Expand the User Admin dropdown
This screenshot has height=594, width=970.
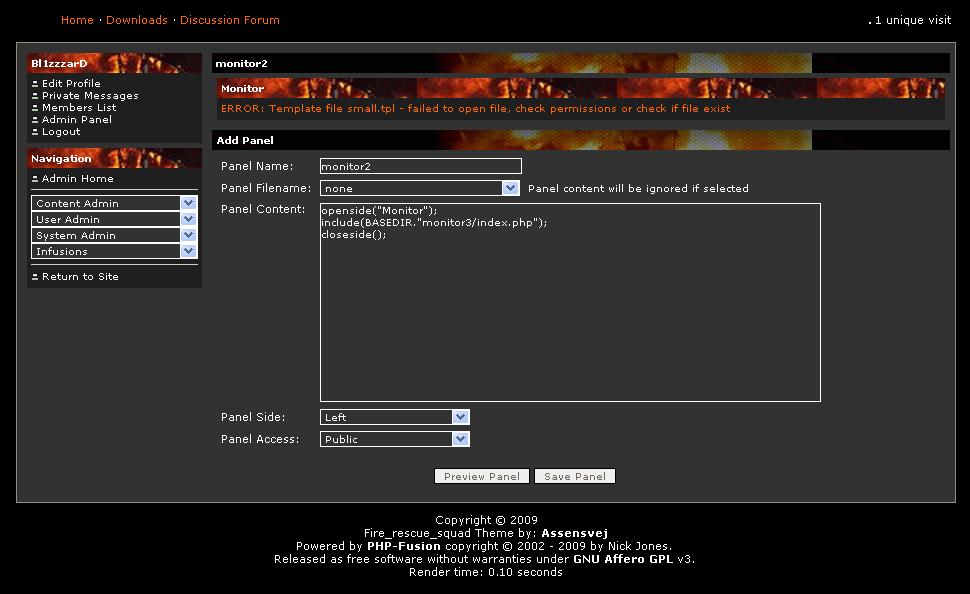click(x=114, y=219)
